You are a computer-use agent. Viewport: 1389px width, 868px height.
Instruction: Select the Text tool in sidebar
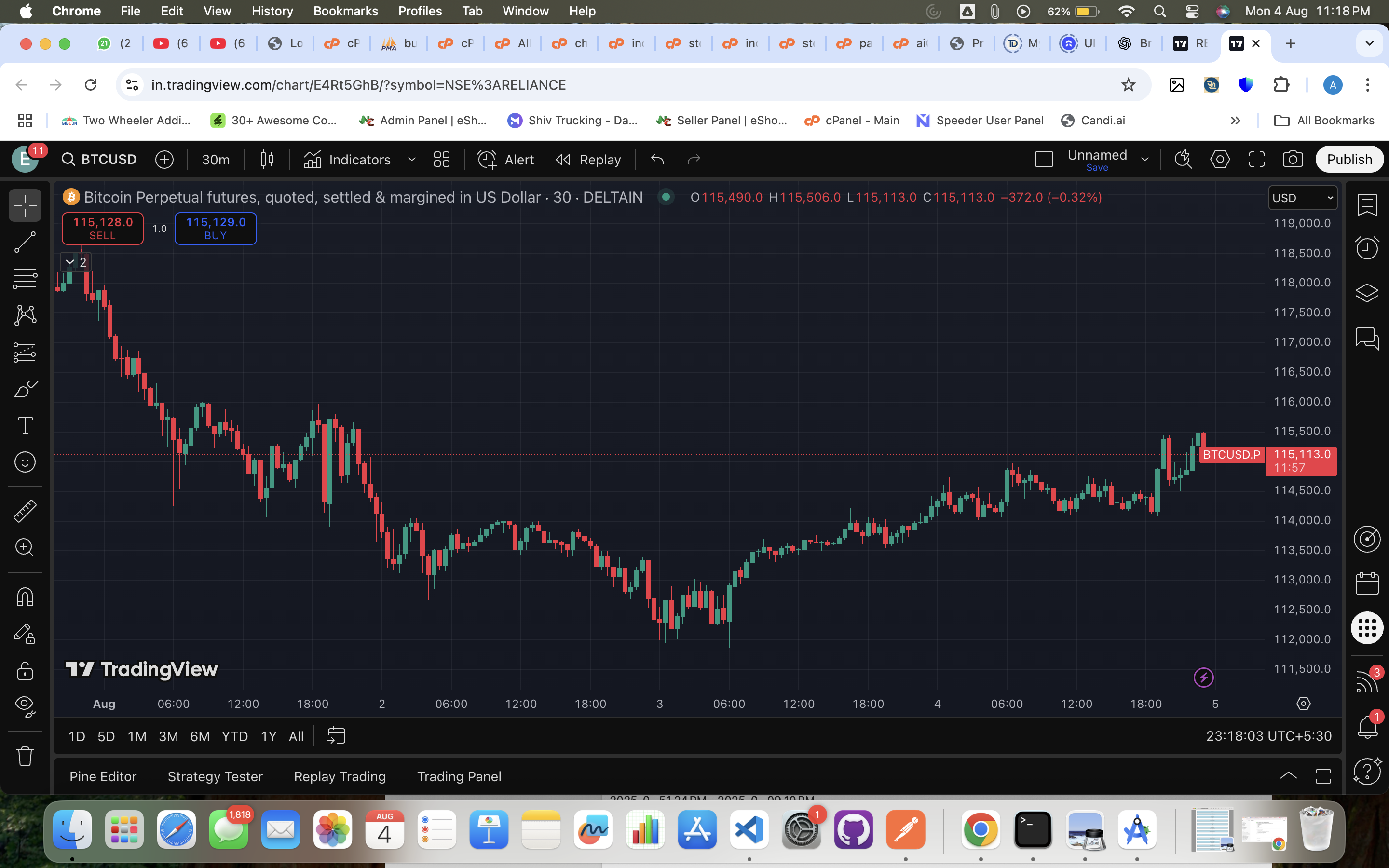coord(25,425)
